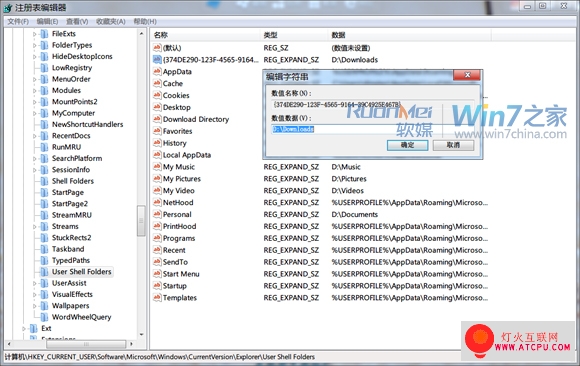Expand the MenuOrder tree node
The width and height of the screenshot is (580, 366).
click(x=34, y=80)
